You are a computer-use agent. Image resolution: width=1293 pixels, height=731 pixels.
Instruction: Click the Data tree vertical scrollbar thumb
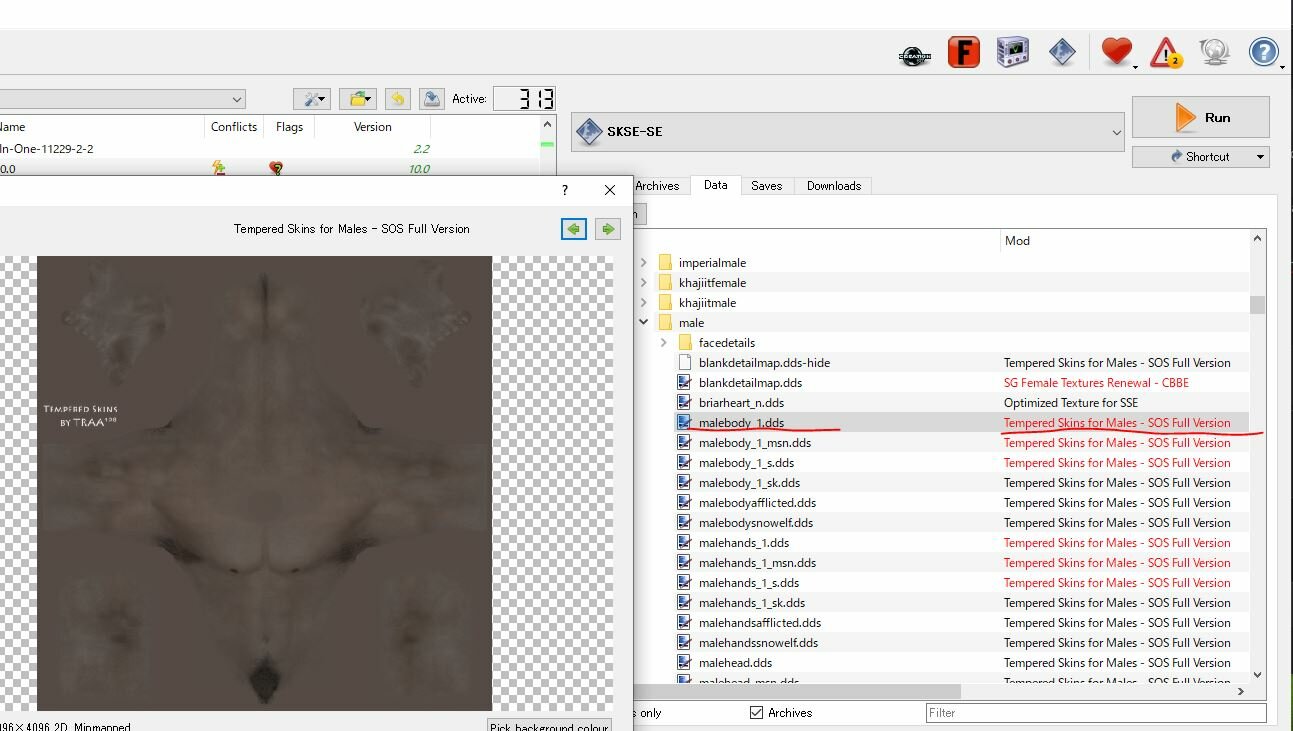pyautogui.click(x=1257, y=304)
